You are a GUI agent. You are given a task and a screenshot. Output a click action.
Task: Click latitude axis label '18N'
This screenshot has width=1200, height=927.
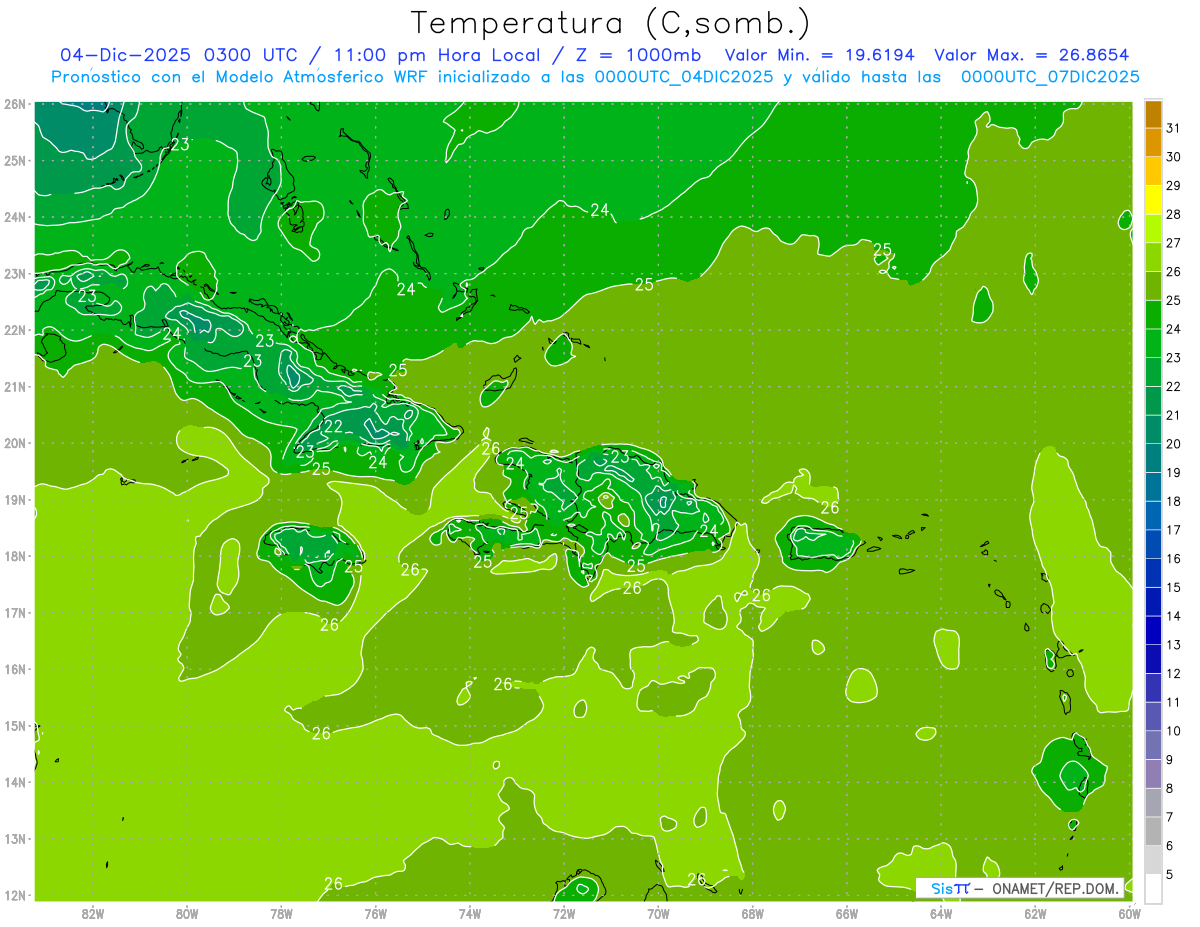(15, 556)
